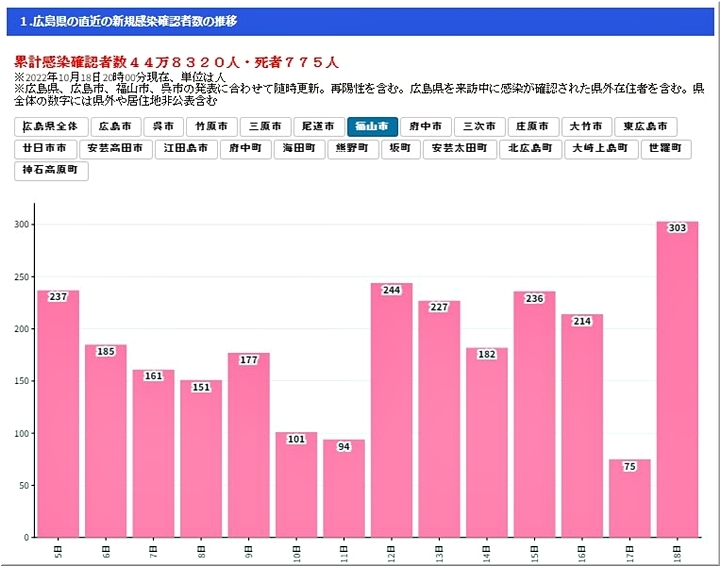Select the 三次市 button
The height and width of the screenshot is (566, 720).
pos(478,127)
